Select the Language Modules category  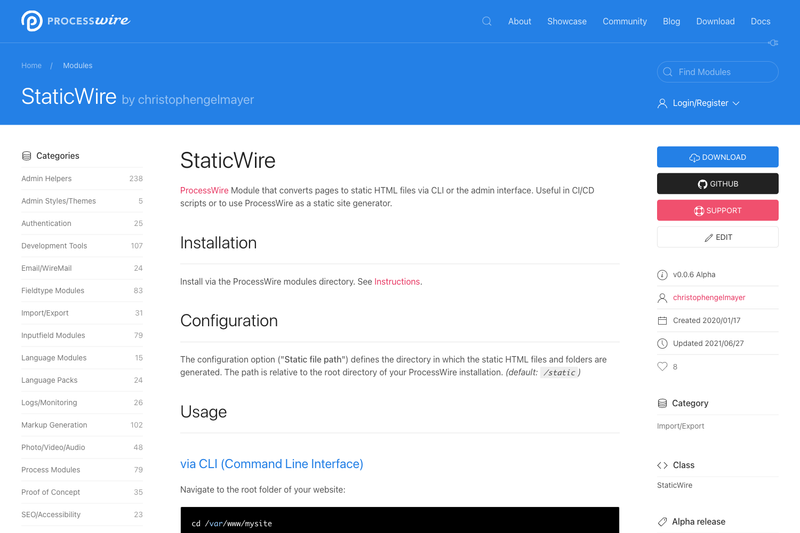pos(82,358)
